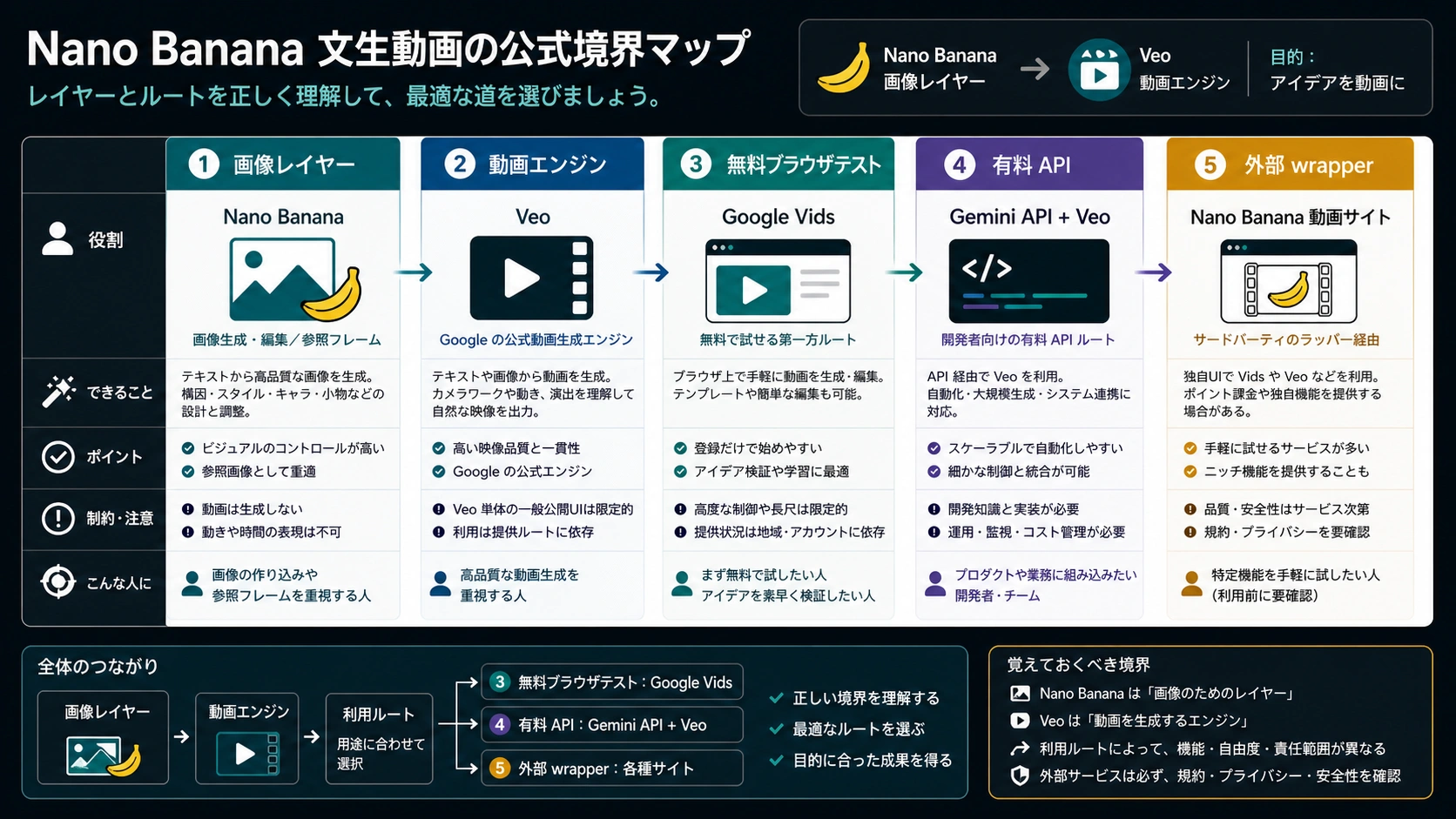Click the check beside 最適なルートを選ぶ
The image size is (1456, 819).
tap(776, 729)
